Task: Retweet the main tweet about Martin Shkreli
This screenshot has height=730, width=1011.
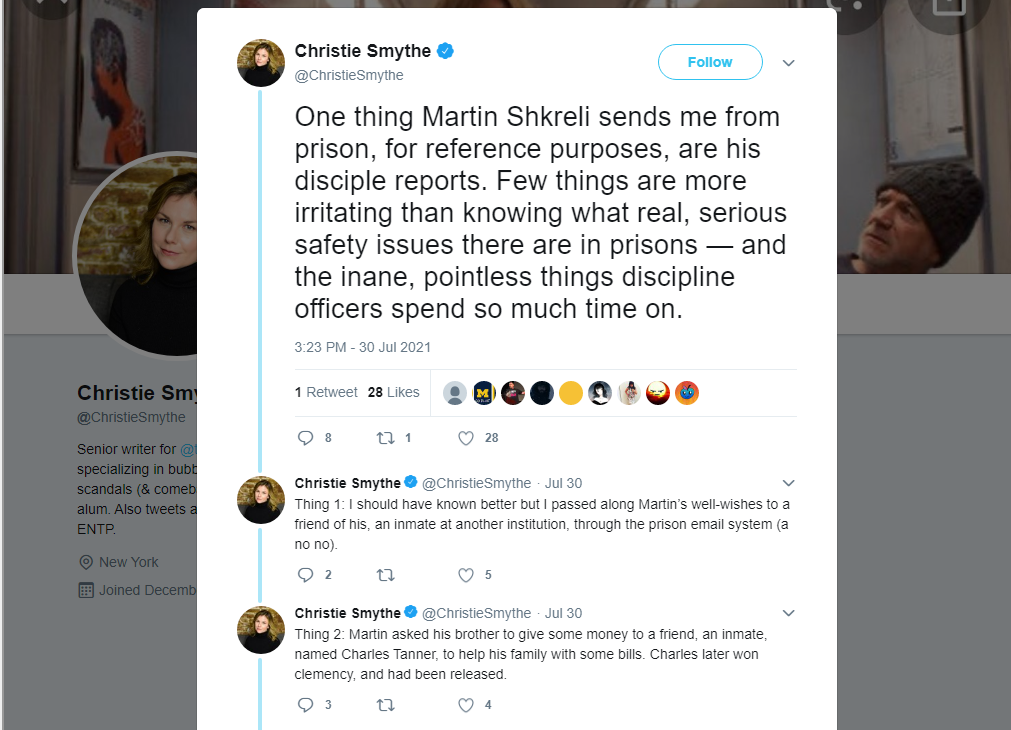Action: [x=386, y=438]
